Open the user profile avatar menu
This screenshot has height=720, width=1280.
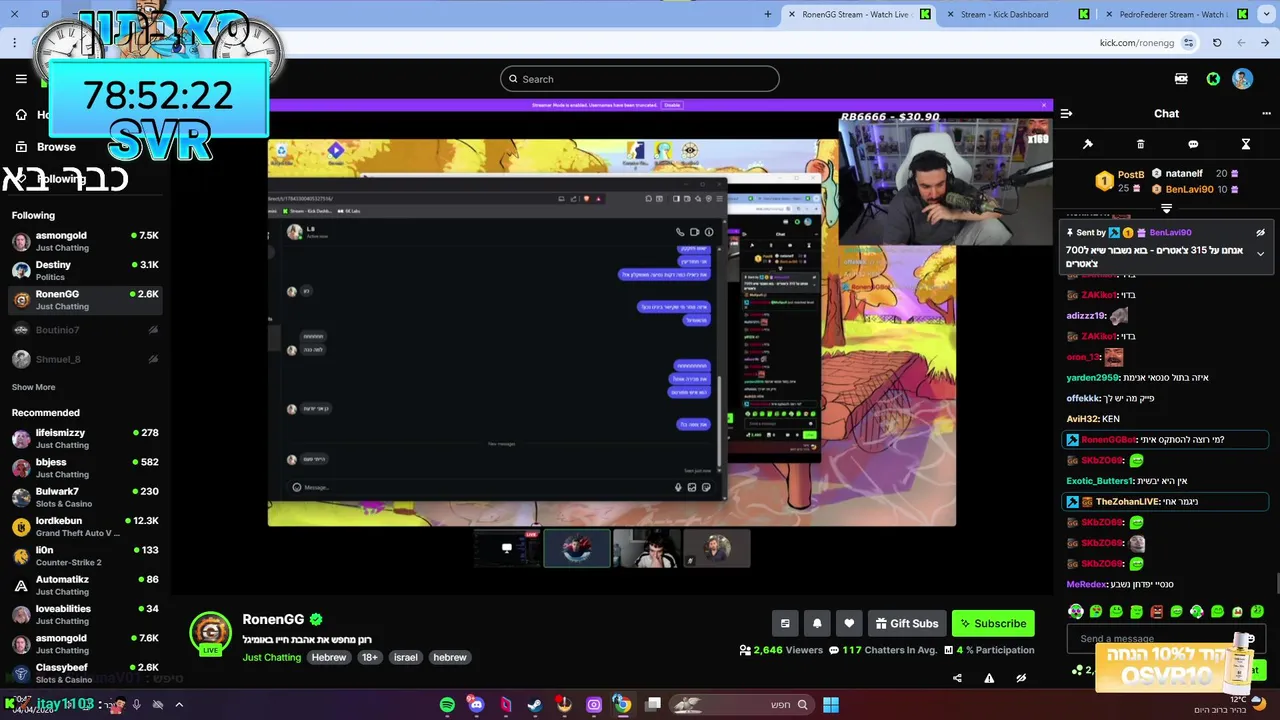pyautogui.click(x=1242, y=79)
